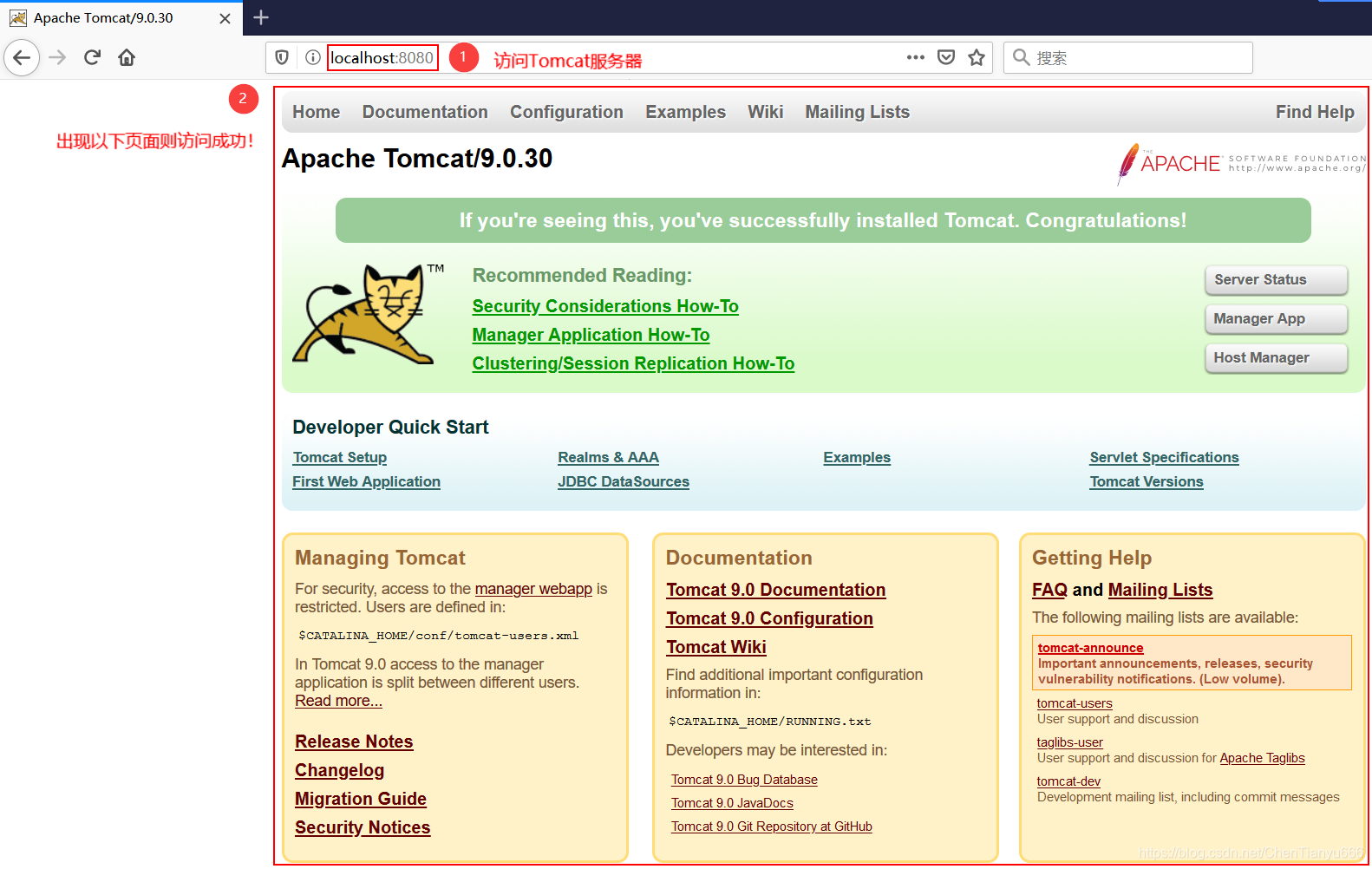1372x869 pixels.
Task: Open the Tomcat Wiki link
Action: click(x=716, y=647)
